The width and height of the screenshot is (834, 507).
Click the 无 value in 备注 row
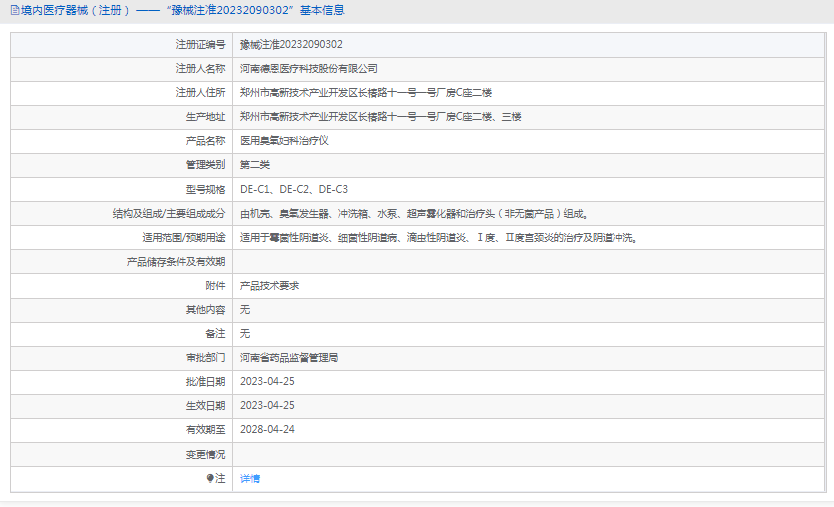(245, 334)
